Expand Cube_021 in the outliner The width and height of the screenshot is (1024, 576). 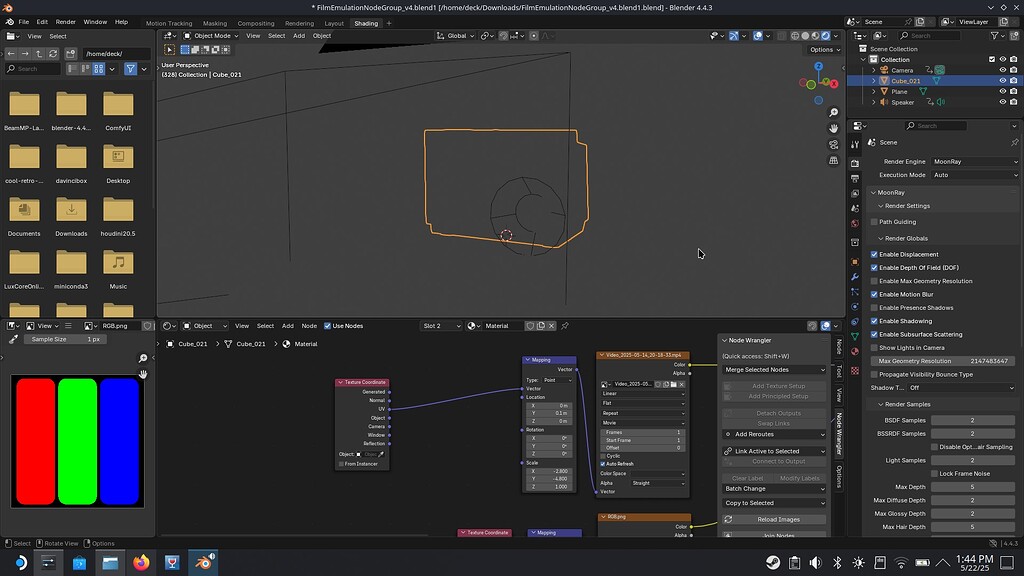874,81
